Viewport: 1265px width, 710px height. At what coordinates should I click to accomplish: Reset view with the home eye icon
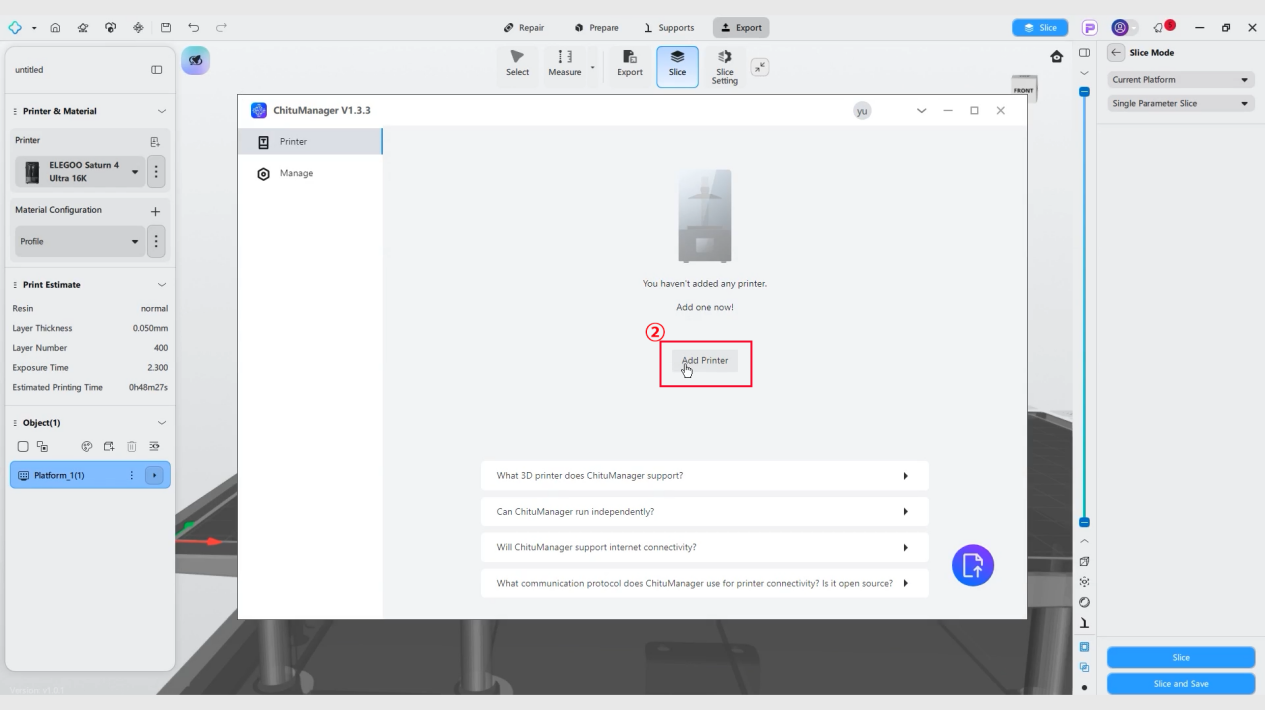coord(1057,57)
